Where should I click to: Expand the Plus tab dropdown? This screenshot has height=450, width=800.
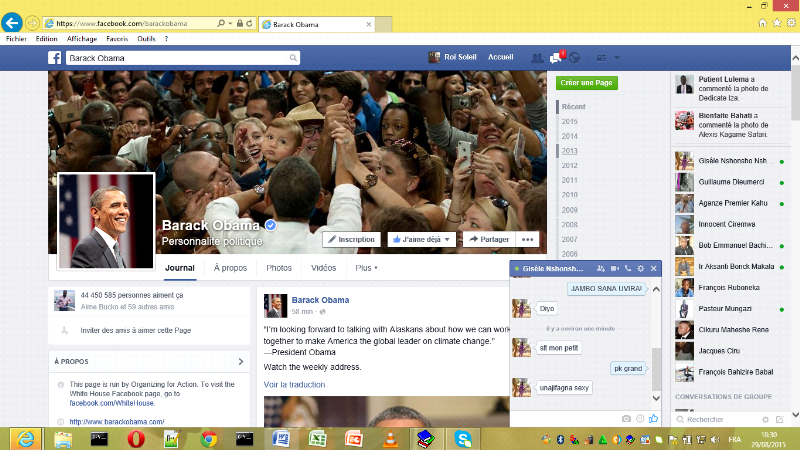(x=364, y=268)
